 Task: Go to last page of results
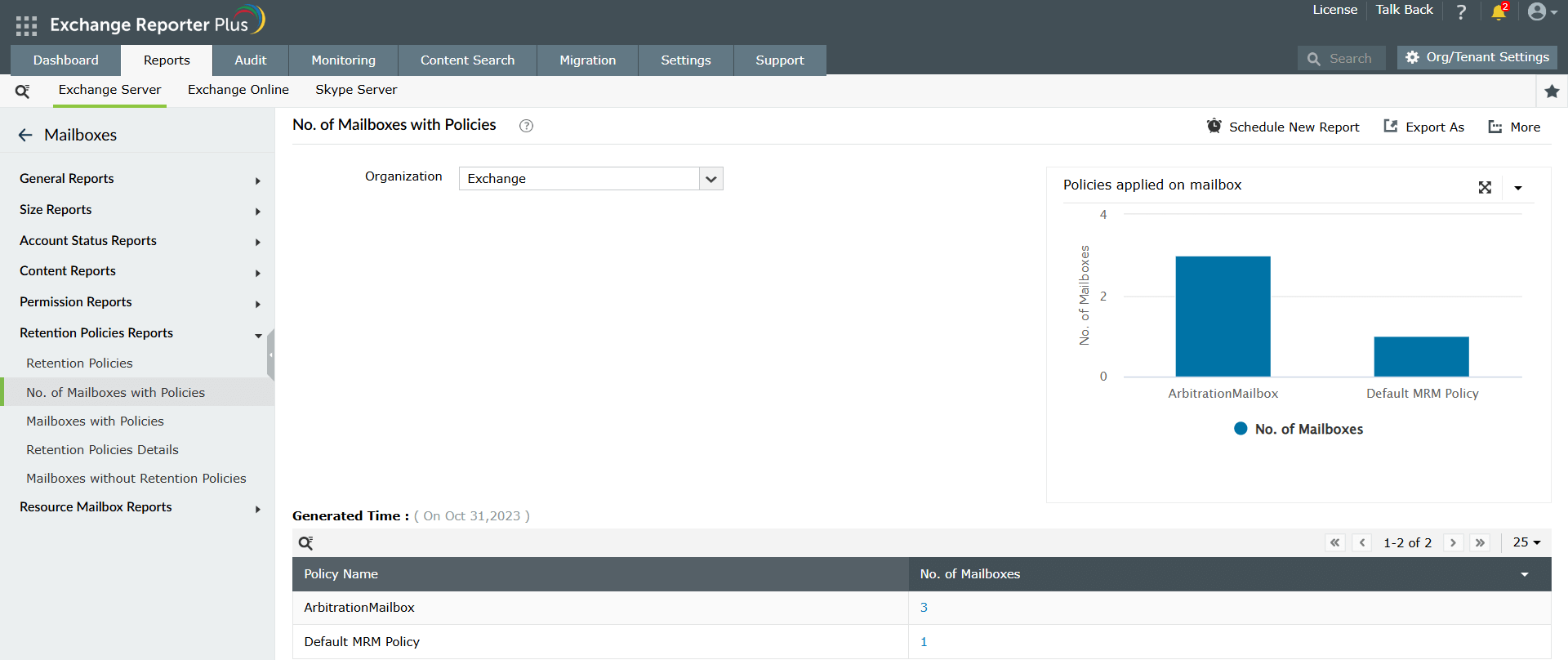[x=1480, y=542]
